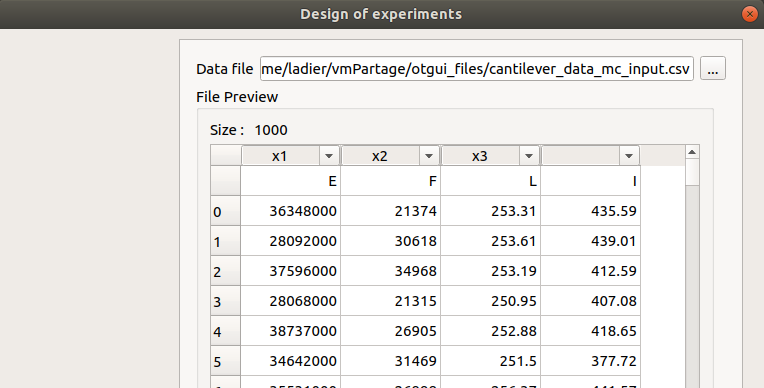Viewport: 764px width, 388px height.
Task: Select cell value 251.5
Action: pyautogui.click(x=491, y=361)
